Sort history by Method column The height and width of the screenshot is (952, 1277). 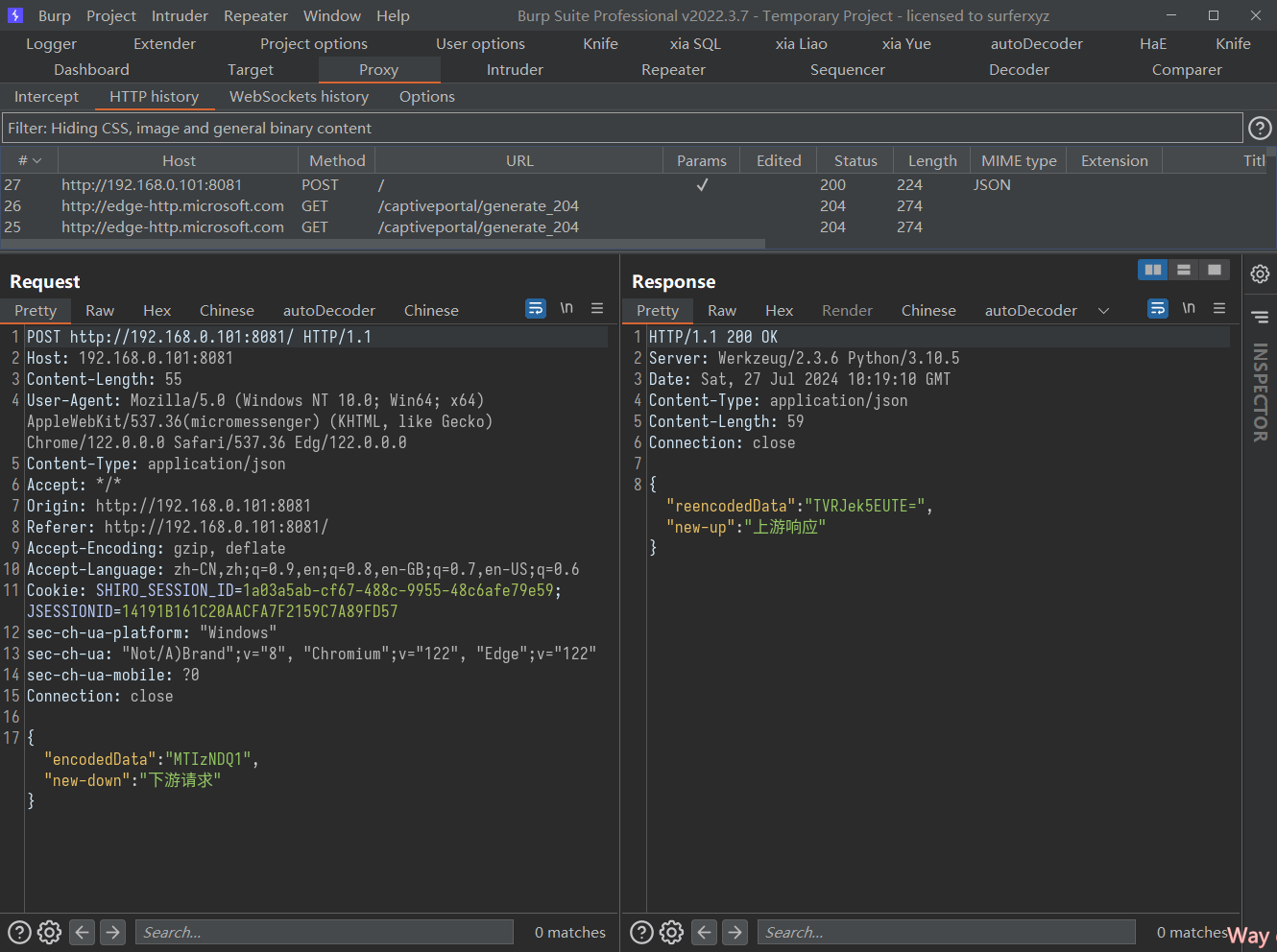coord(337,160)
